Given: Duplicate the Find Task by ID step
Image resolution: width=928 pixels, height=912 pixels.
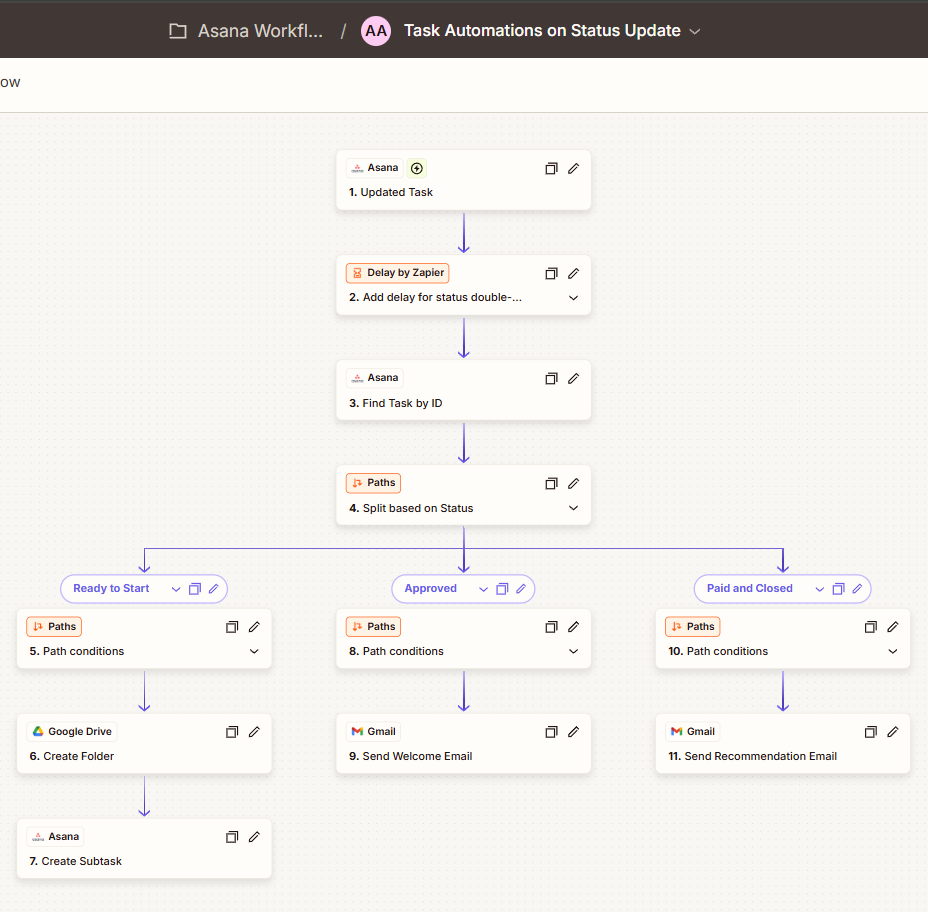Looking at the screenshot, I should (551, 378).
